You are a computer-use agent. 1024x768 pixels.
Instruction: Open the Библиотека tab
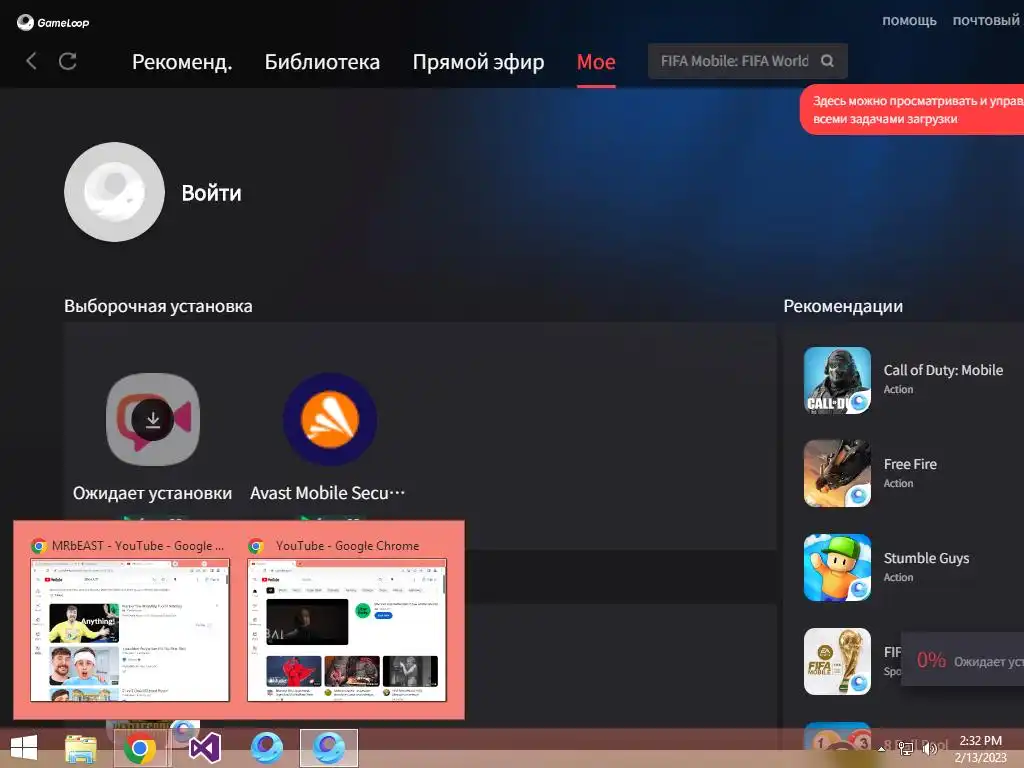tap(322, 61)
